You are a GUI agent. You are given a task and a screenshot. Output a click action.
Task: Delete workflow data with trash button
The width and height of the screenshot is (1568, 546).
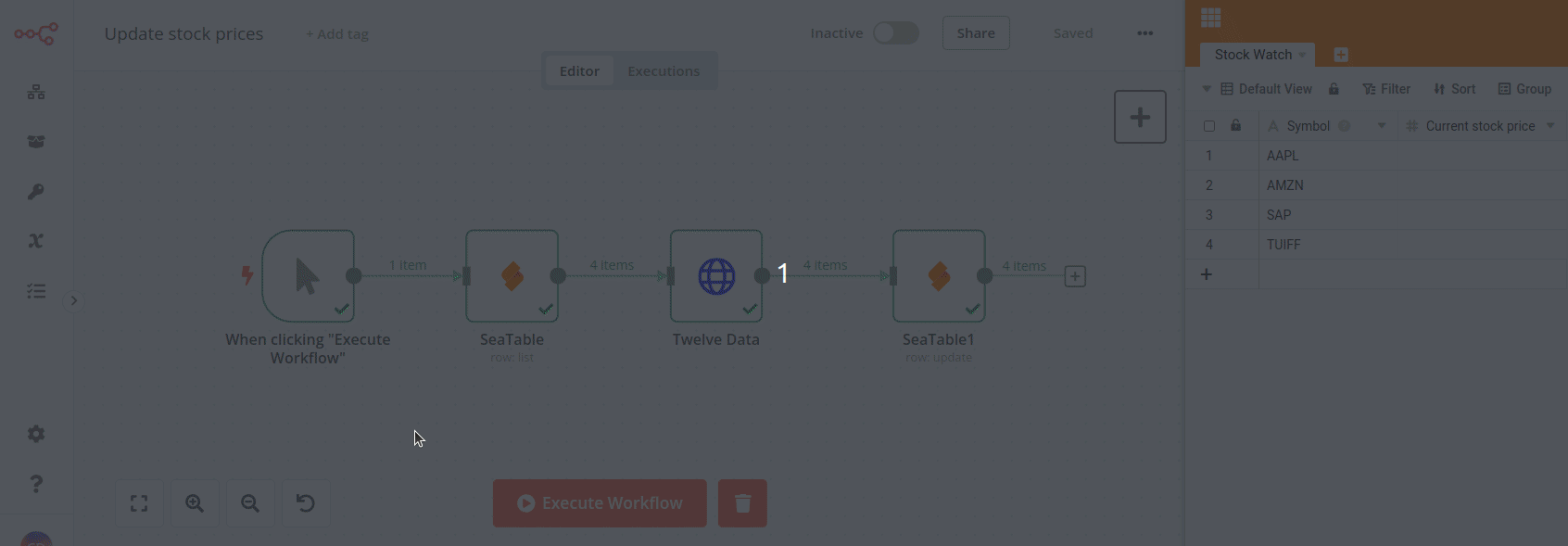742,503
